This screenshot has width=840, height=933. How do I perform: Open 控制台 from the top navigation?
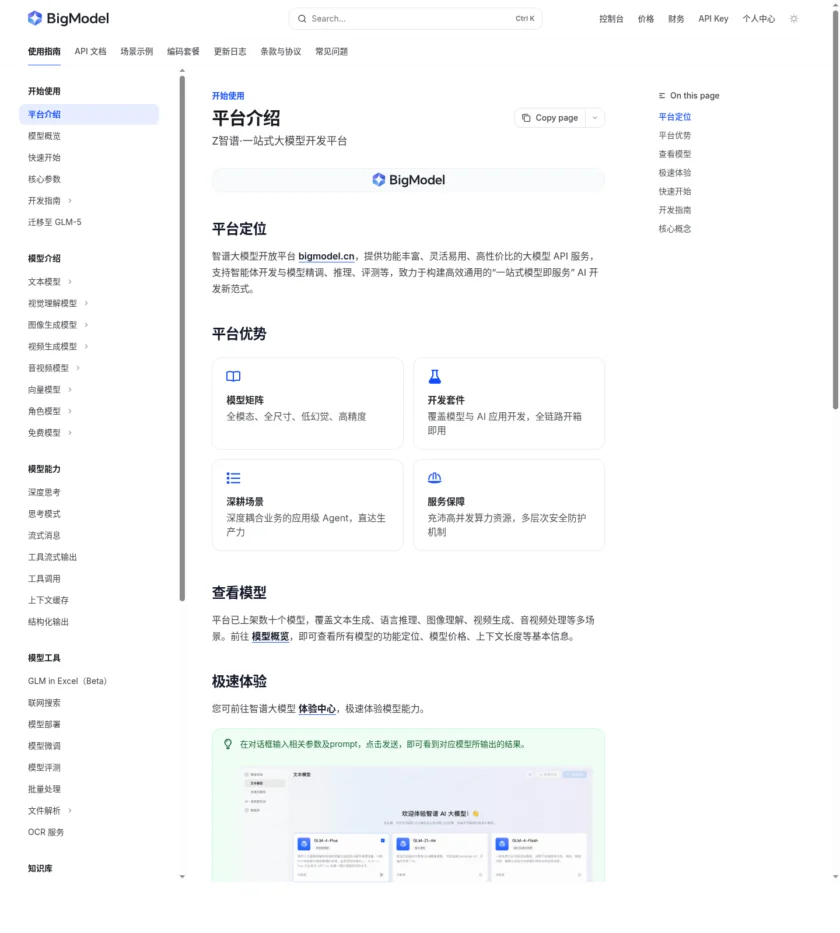610,18
